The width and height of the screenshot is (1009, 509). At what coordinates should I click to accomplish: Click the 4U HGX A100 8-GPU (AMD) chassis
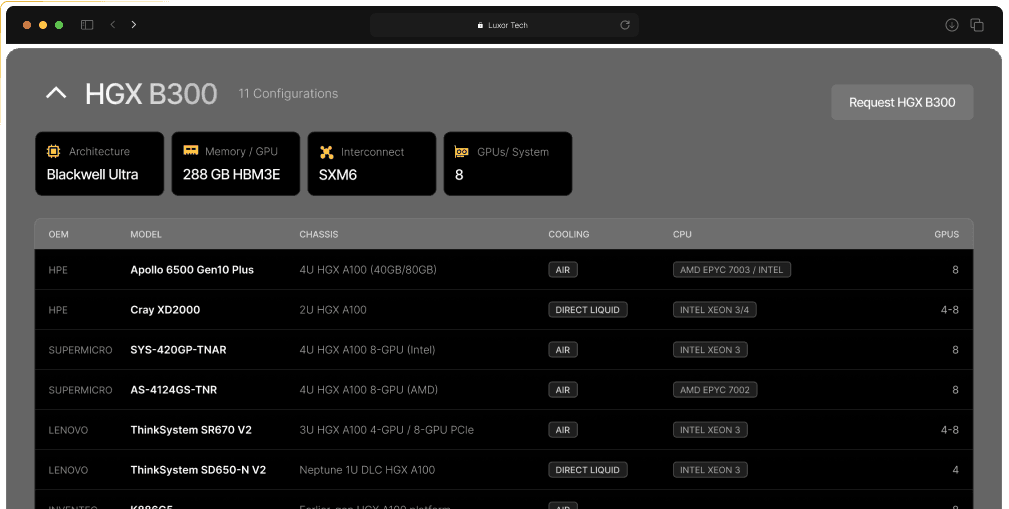pos(368,390)
